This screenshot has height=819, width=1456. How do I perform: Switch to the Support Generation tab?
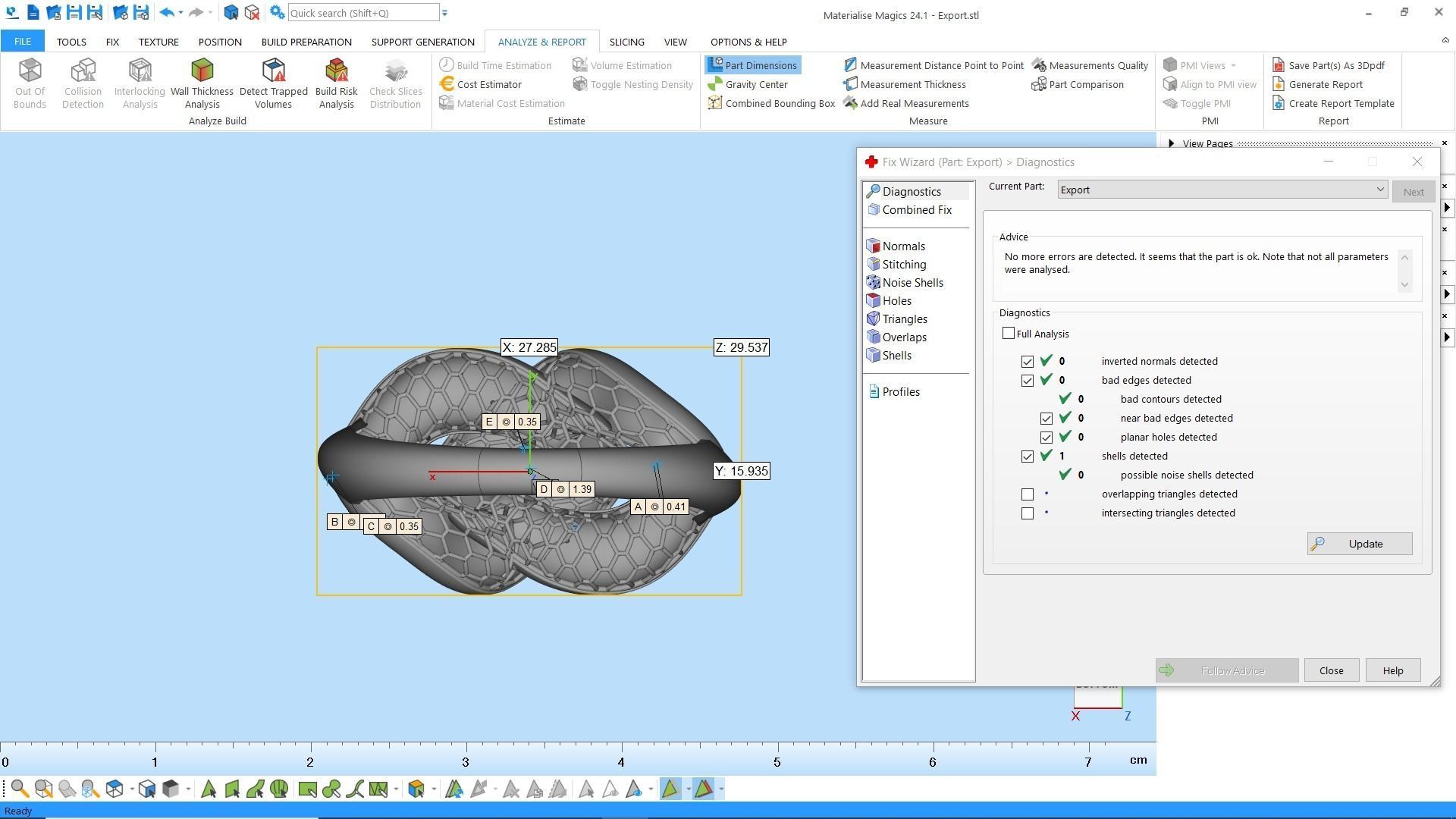tap(422, 42)
